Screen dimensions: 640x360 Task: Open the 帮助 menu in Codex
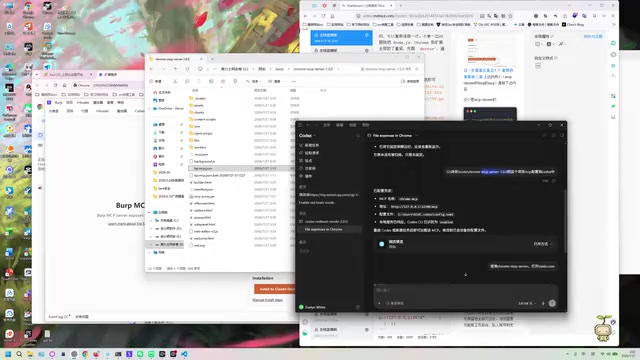[x=366, y=125]
